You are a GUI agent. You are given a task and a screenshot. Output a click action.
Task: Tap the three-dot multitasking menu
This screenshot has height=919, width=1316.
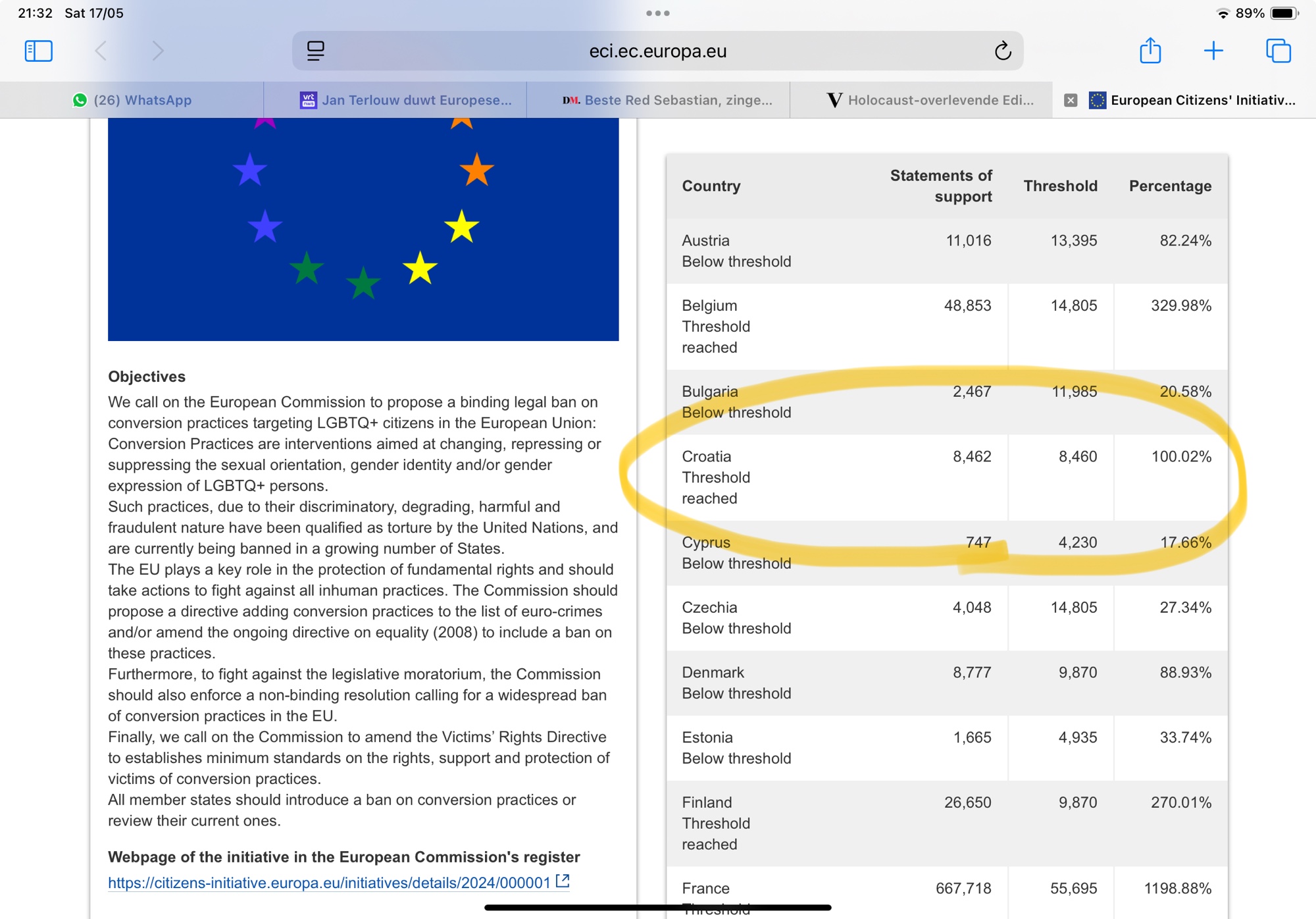click(657, 13)
